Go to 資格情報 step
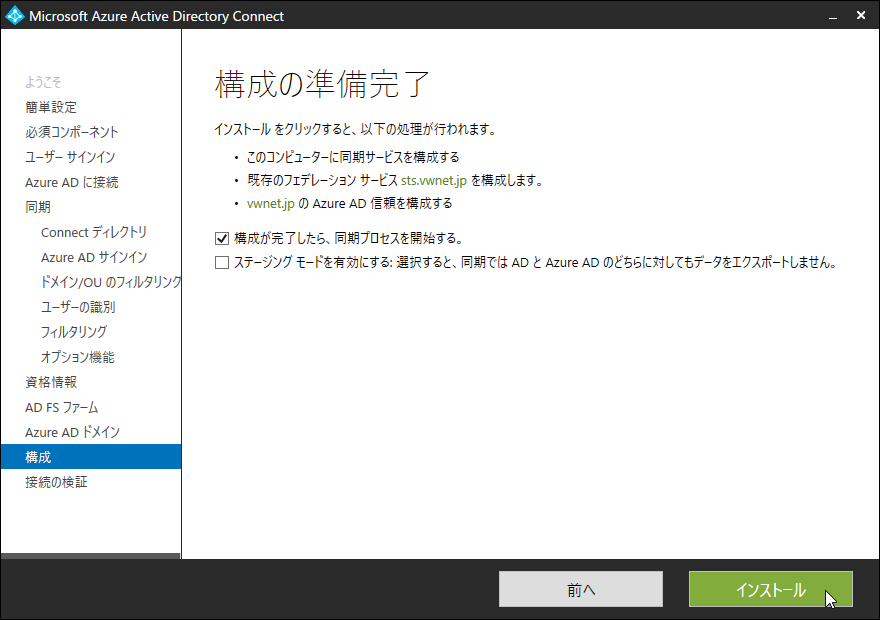The height and width of the screenshot is (620, 880). (x=51, y=382)
